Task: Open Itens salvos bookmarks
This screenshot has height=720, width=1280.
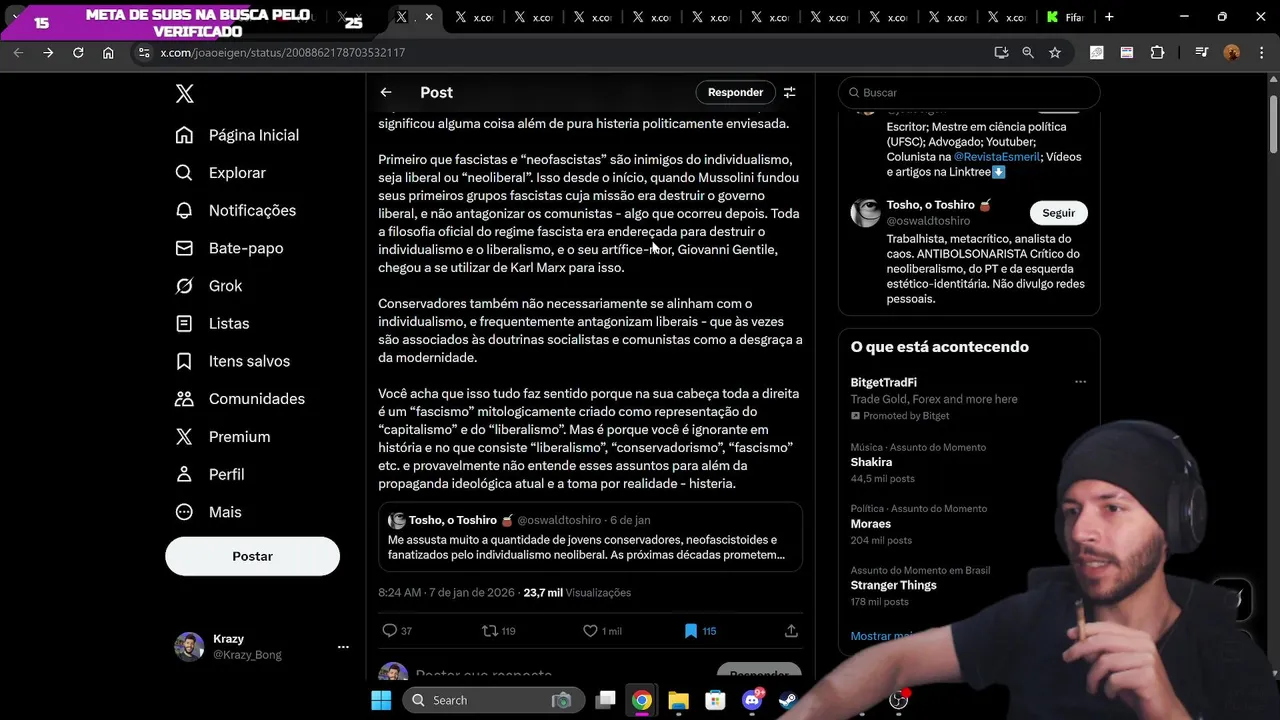Action: pyautogui.click(x=233, y=361)
